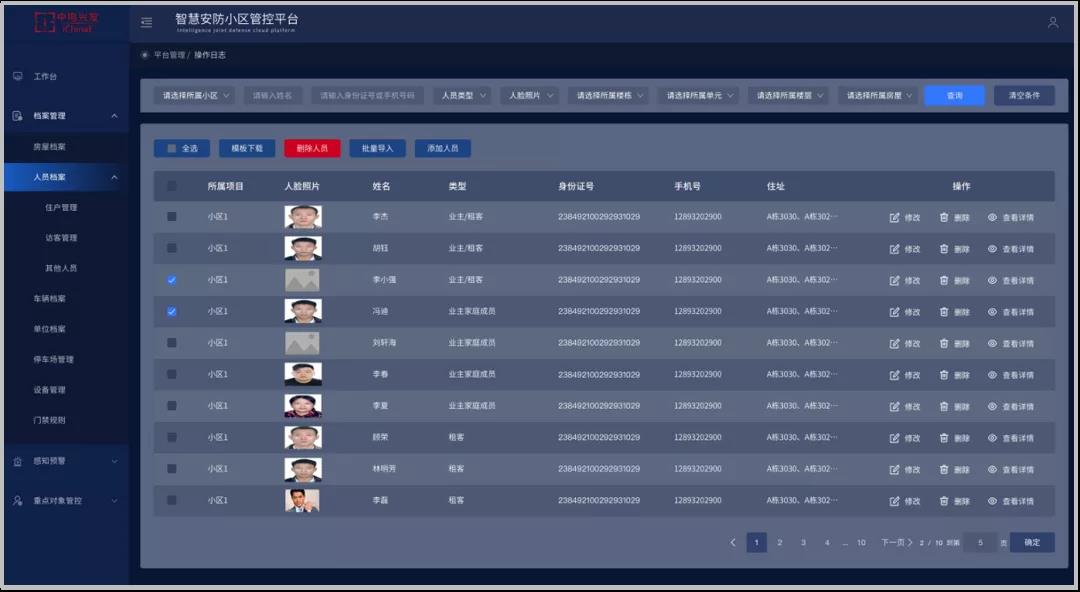Click the edit icon for 李杰

(x=894, y=217)
